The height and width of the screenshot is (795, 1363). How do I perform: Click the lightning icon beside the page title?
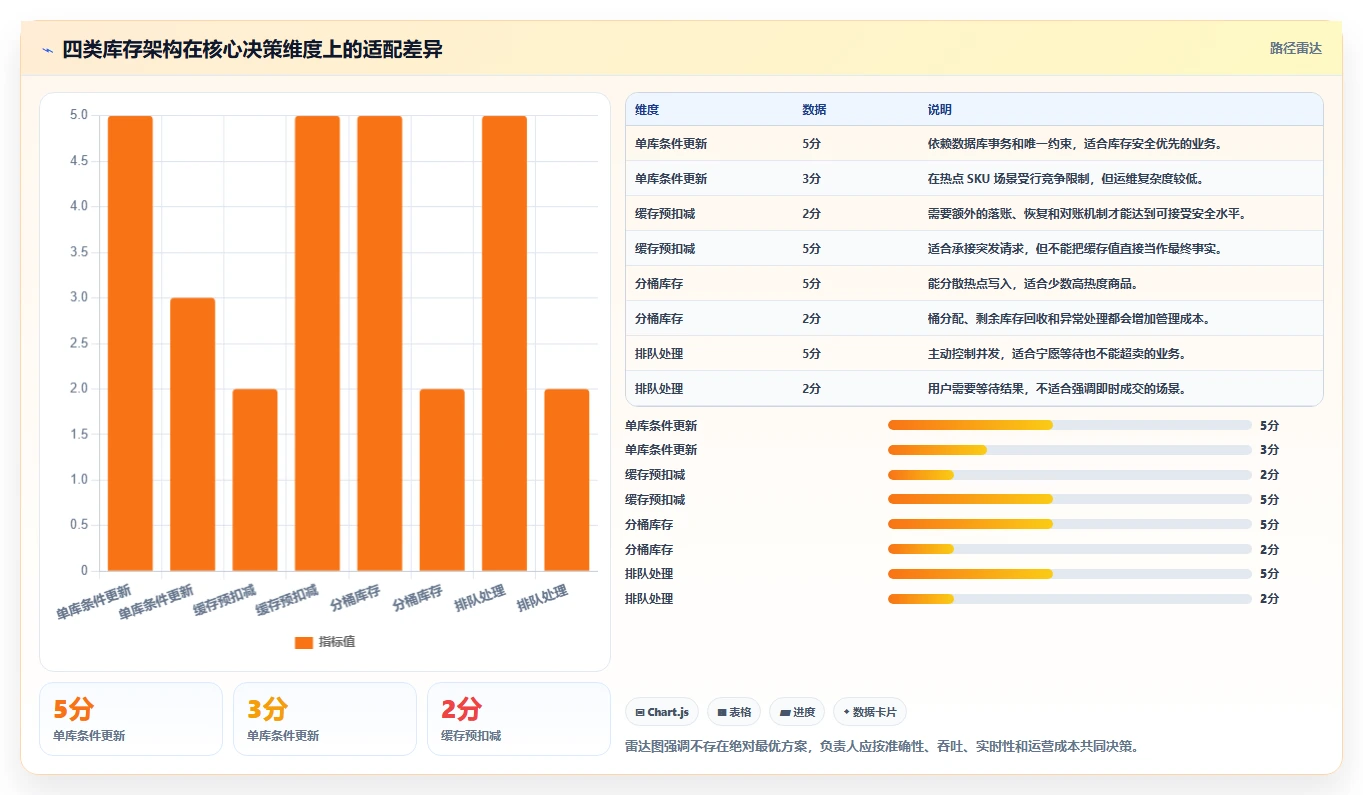pyautogui.click(x=47, y=50)
